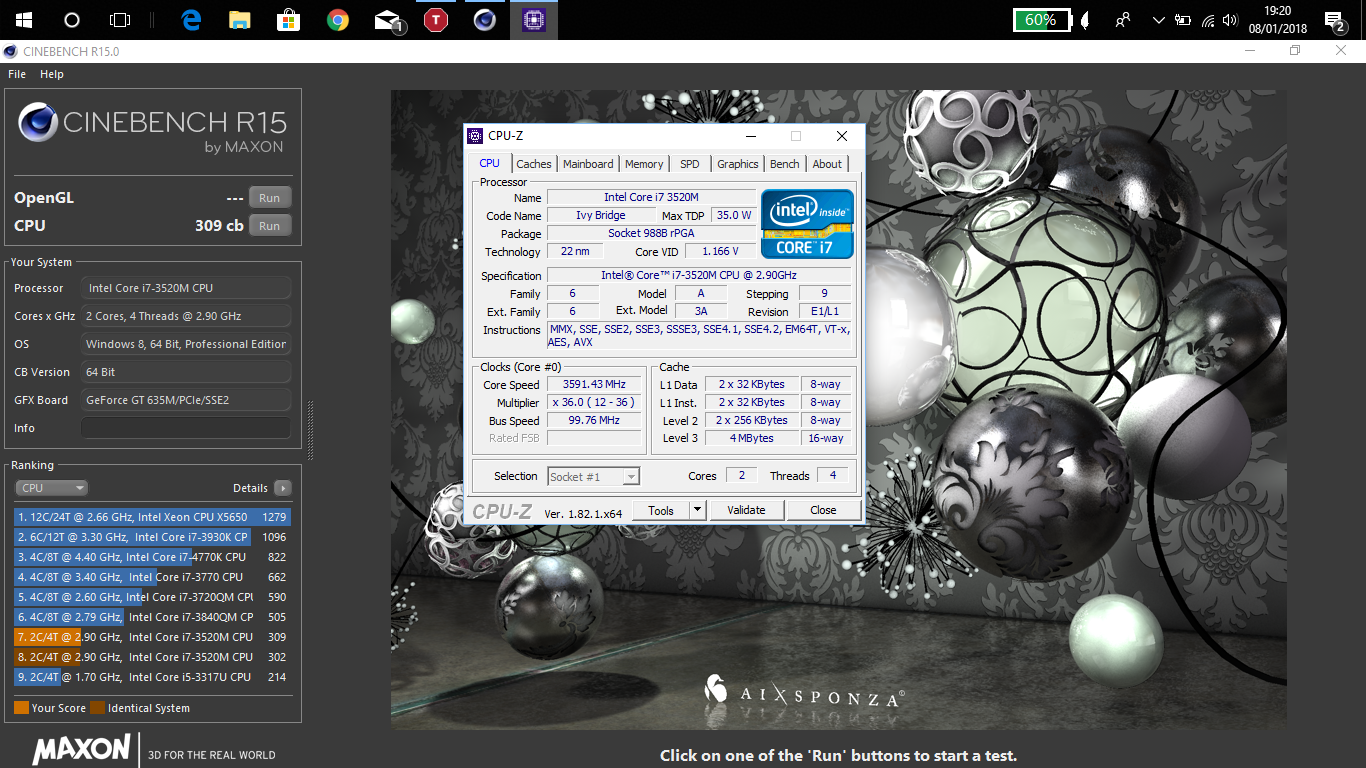Select ranking row Core i5-3317U
The height and width of the screenshot is (768, 1366).
tap(152, 677)
